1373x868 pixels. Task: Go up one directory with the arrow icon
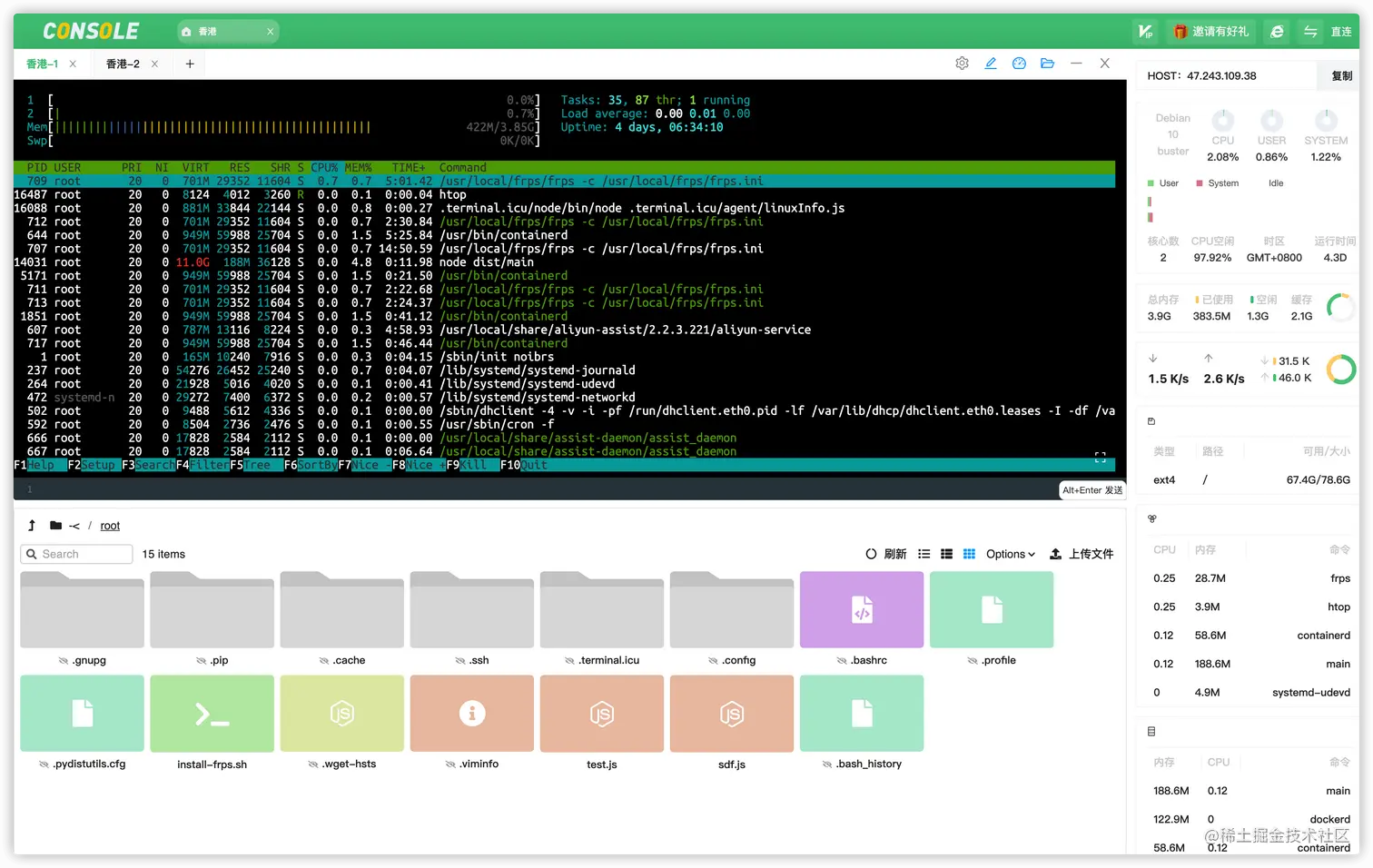tap(32, 526)
